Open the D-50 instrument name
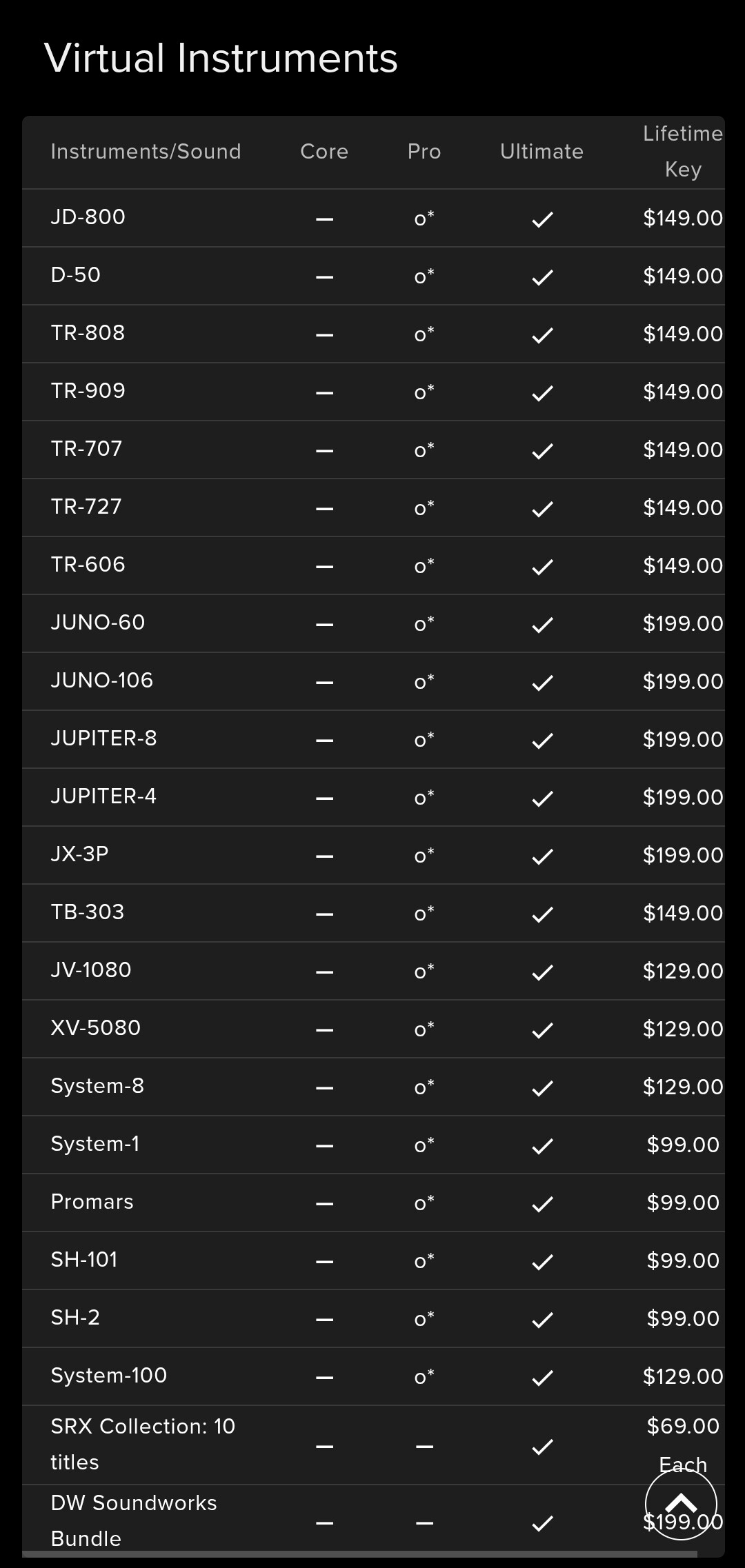This screenshot has width=745, height=1568. click(x=76, y=275)
